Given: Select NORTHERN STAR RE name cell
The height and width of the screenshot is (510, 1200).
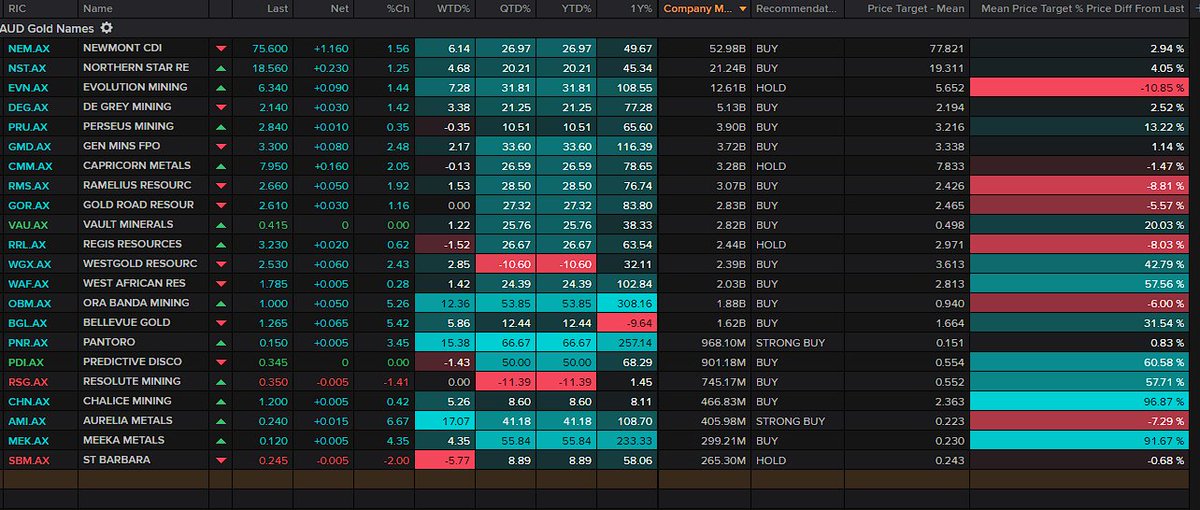Looking at the screenshot, I should click(143, 68).
